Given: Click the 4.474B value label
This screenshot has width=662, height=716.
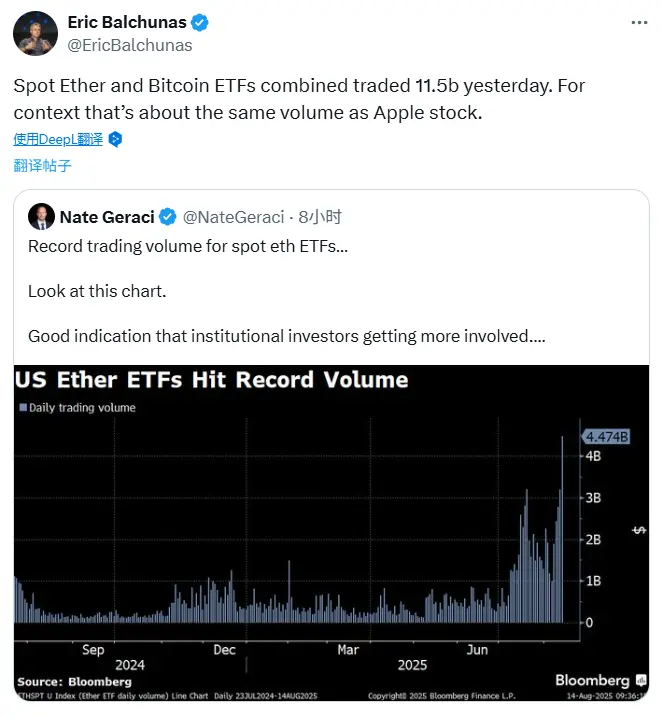Looking at the screenshot, I should [606, 437].
